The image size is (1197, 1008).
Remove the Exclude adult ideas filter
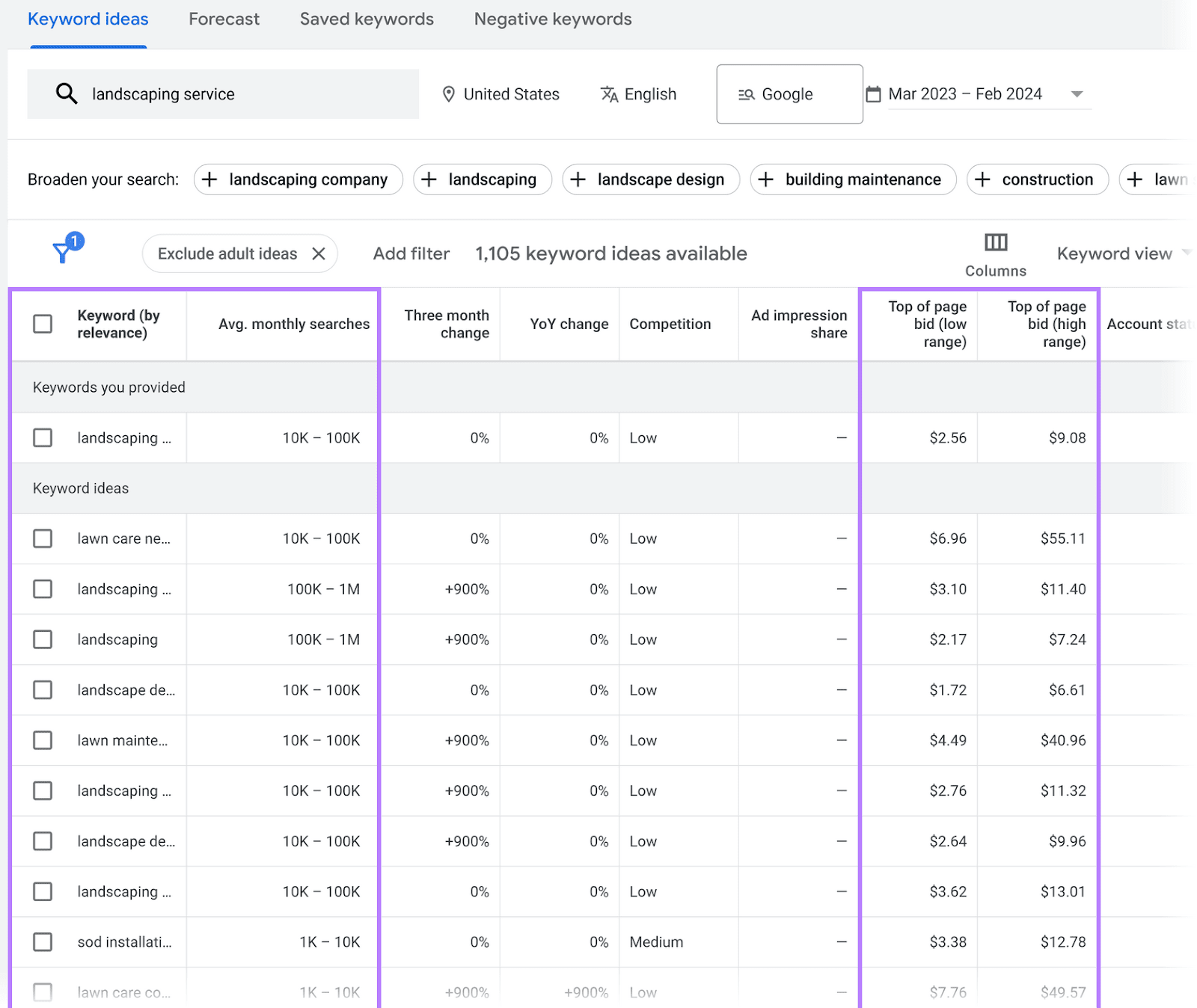tap(319, 253)
